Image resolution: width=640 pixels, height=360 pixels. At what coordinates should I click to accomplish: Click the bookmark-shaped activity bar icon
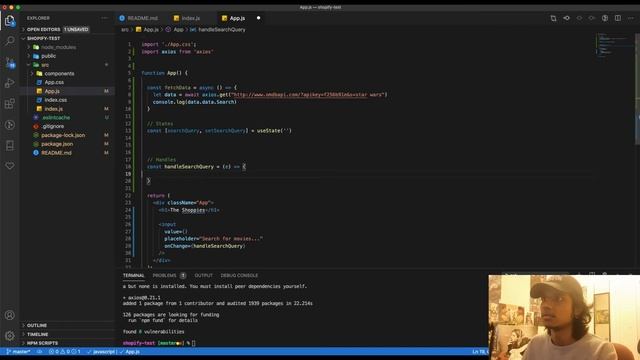click(10, 145)
